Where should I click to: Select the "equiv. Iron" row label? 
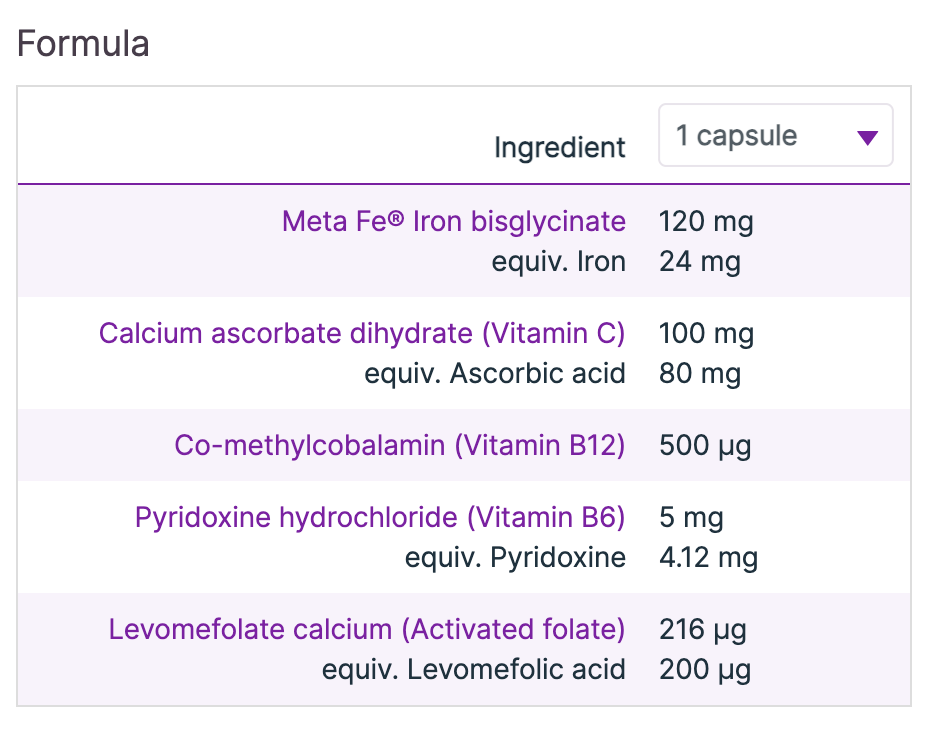[x=558, y=262]
